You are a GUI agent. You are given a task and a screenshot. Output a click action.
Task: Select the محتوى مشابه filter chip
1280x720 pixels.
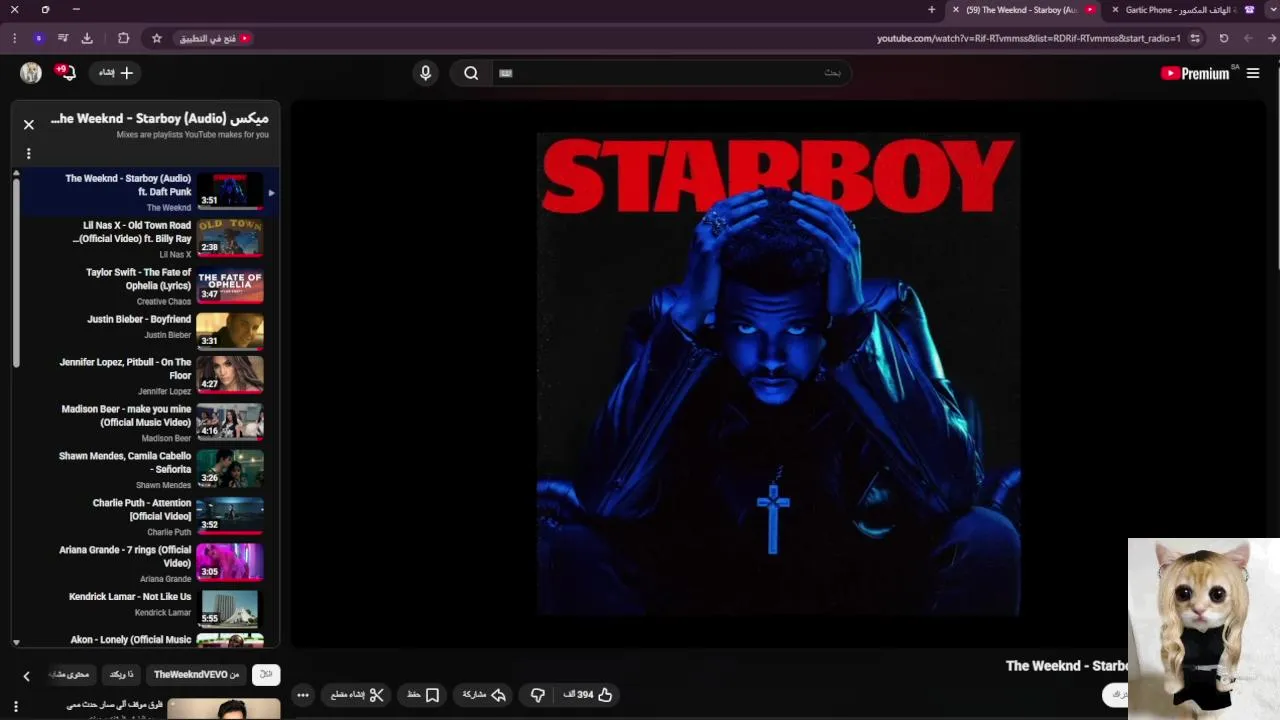click(71, 675)
